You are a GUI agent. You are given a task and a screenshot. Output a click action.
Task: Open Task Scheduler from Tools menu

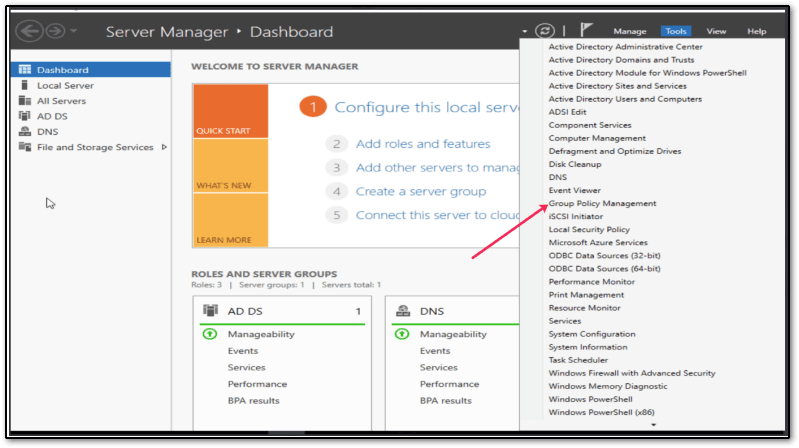[578, 360]
